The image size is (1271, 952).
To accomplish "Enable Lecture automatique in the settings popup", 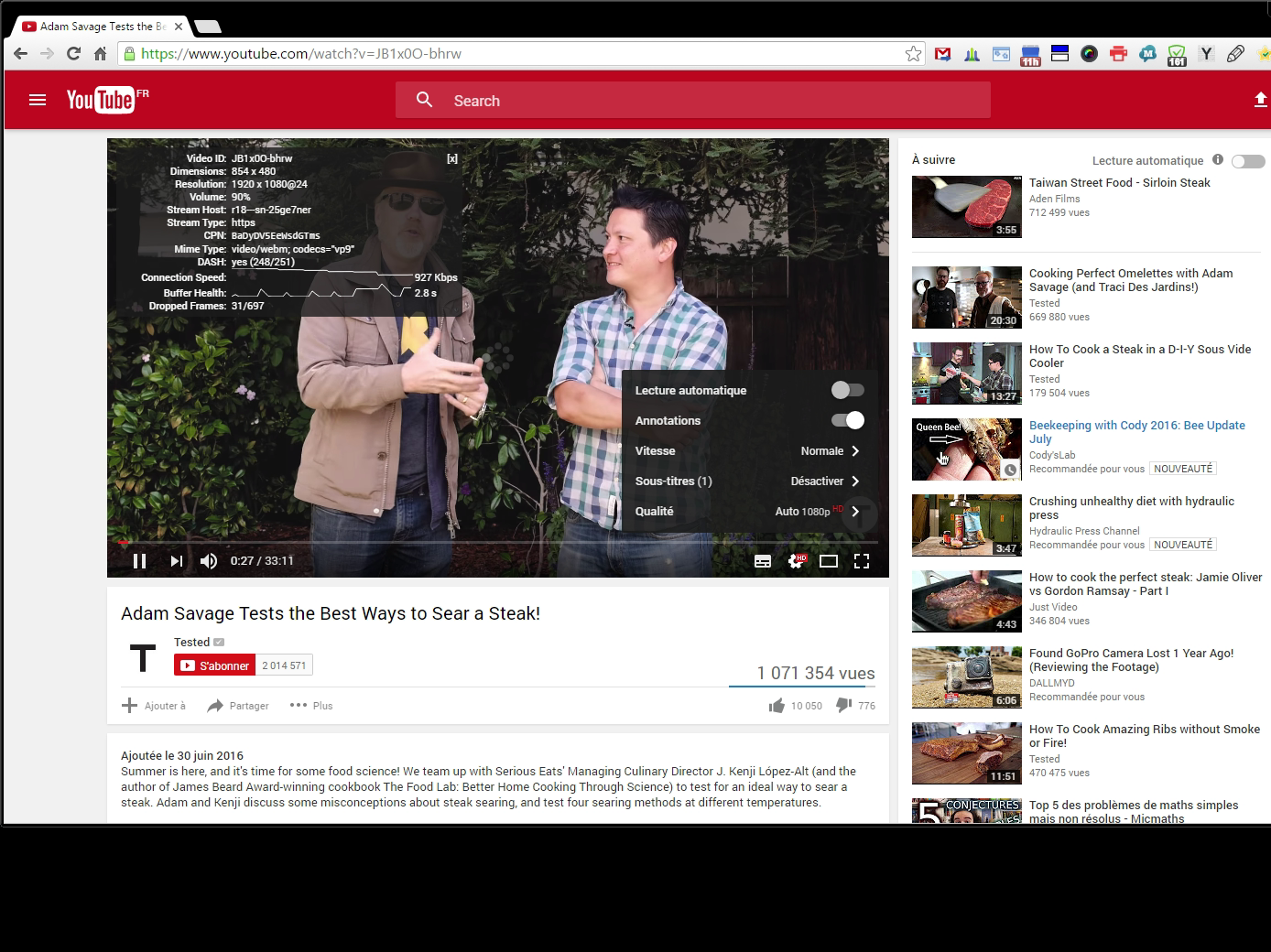I will [847, 390].
